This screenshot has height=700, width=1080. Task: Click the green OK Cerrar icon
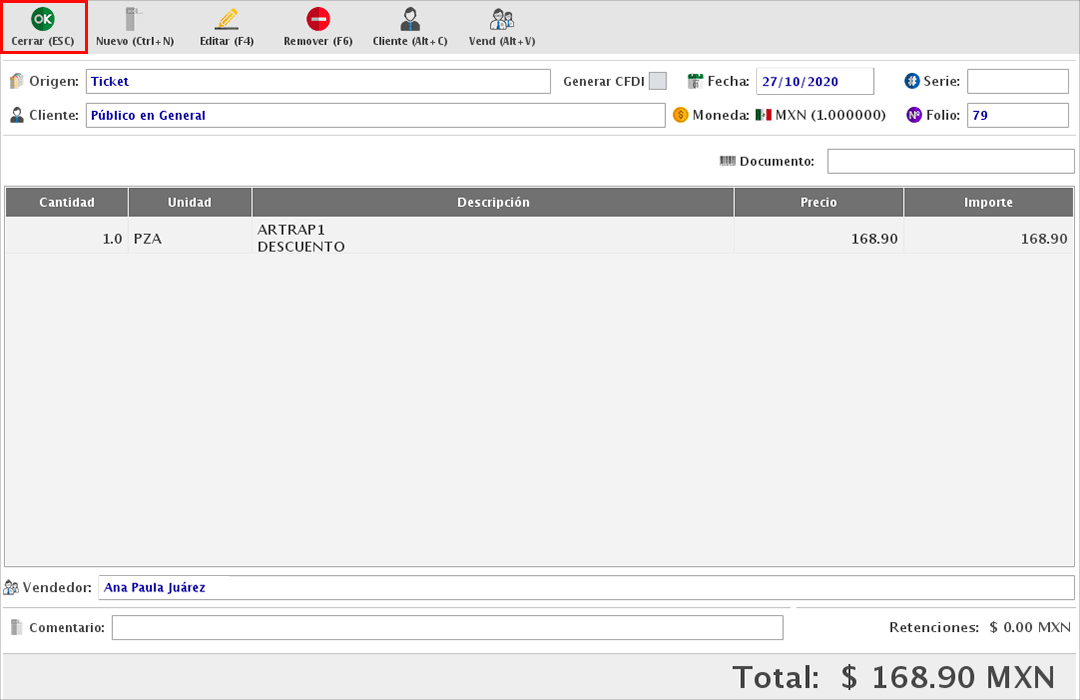click(43, 19)
